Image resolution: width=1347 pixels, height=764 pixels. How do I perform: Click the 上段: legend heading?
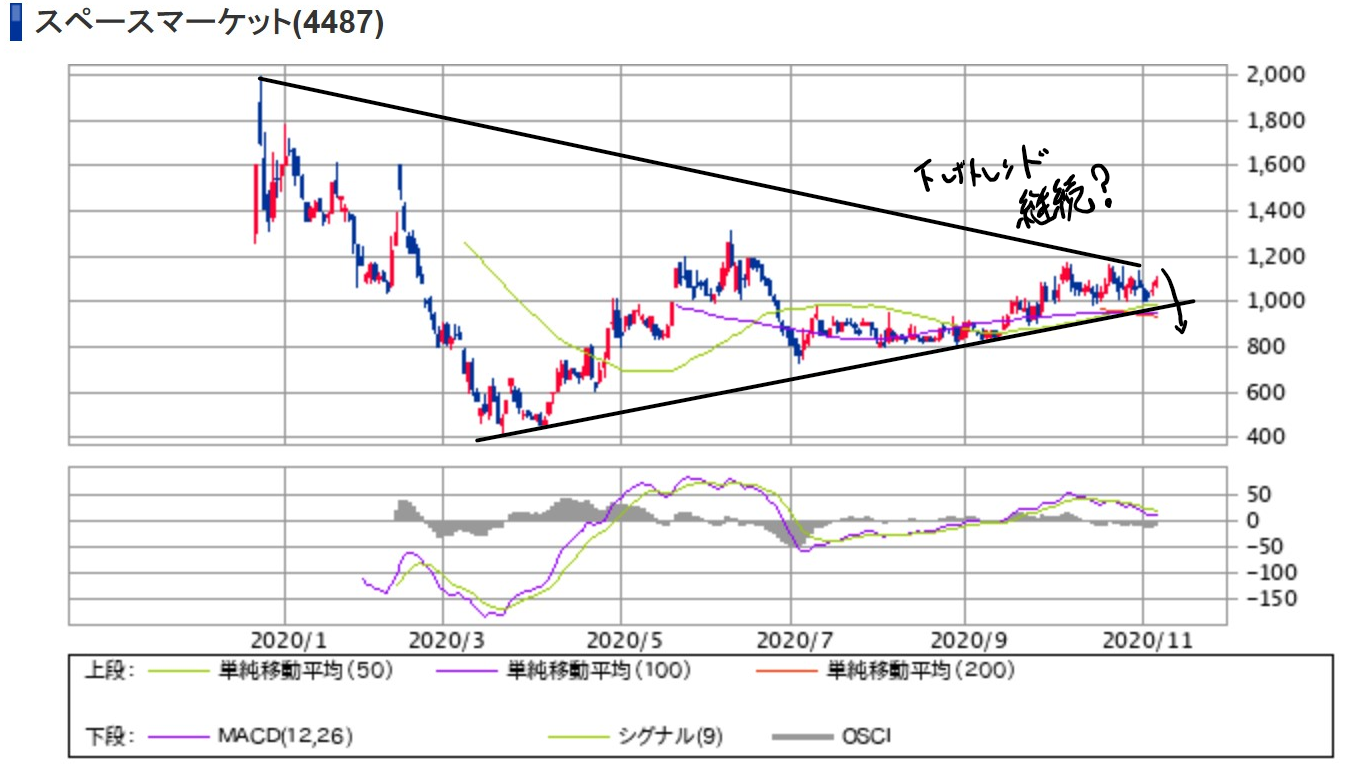[110, 671]
